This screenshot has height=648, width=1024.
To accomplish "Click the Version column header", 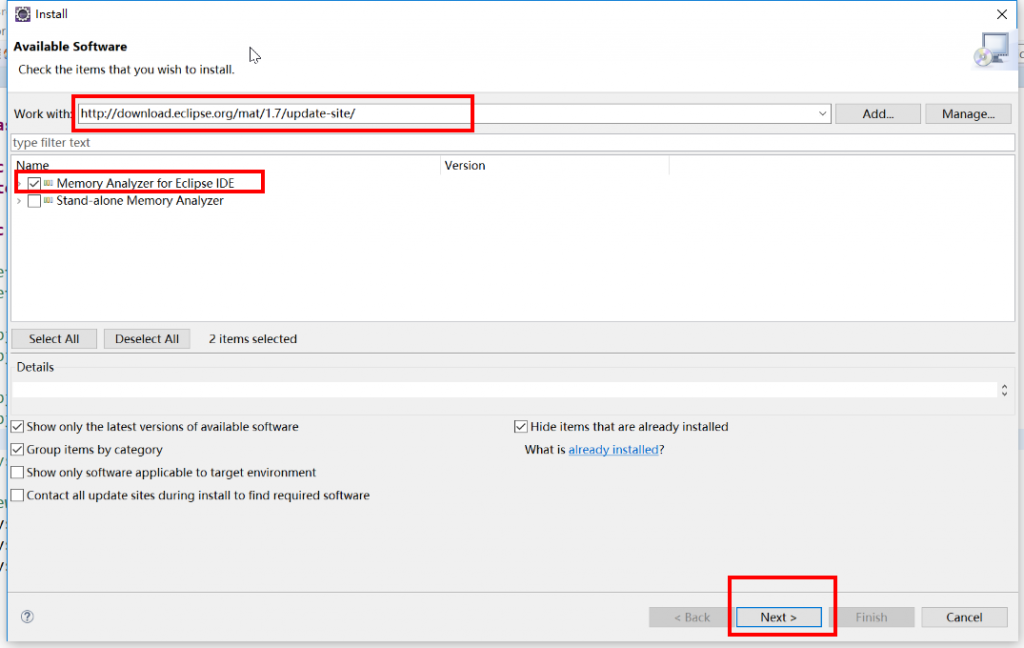I will (x=555, y=165).
